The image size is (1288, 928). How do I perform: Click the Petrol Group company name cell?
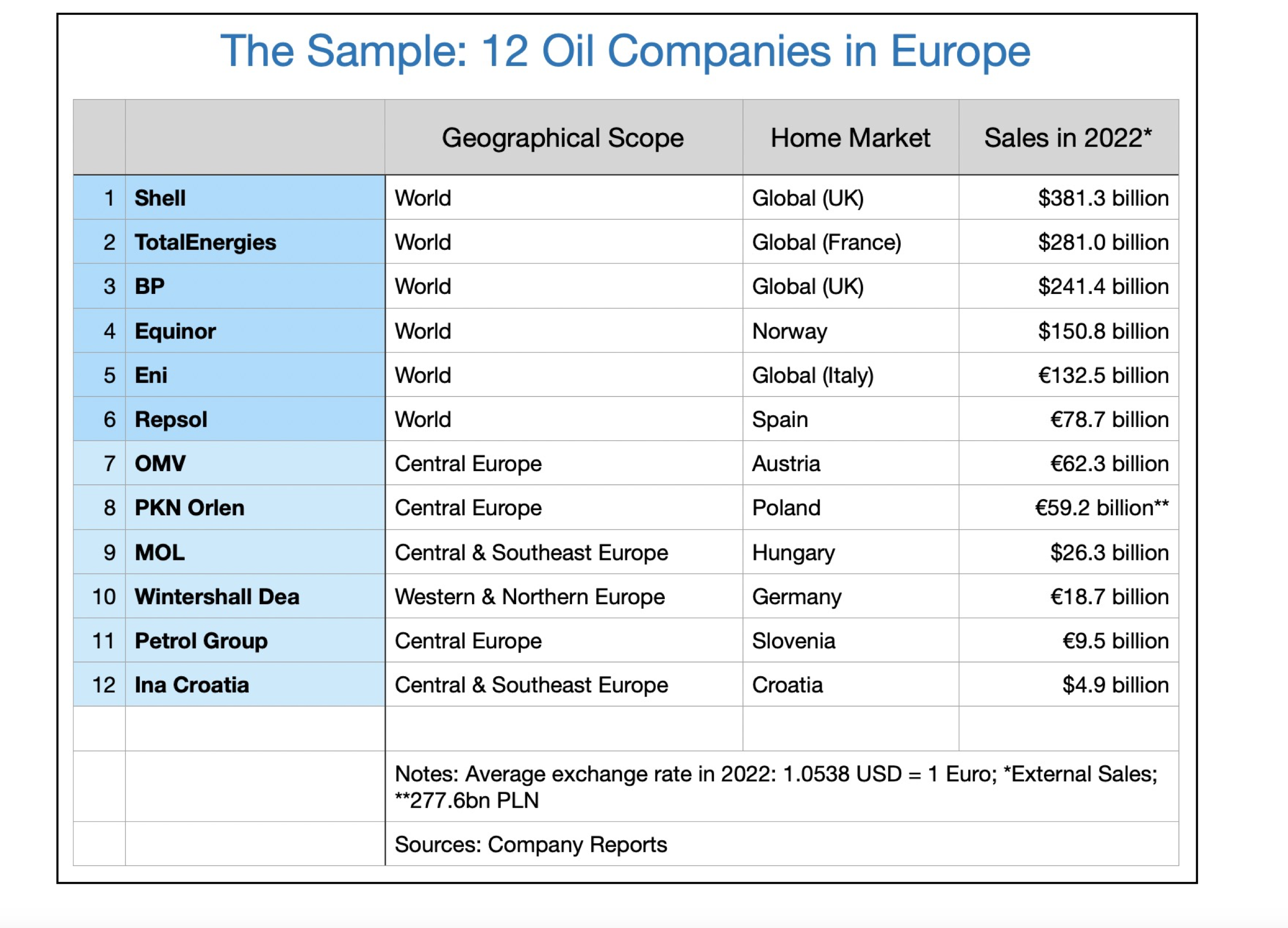tap(255, 641)
